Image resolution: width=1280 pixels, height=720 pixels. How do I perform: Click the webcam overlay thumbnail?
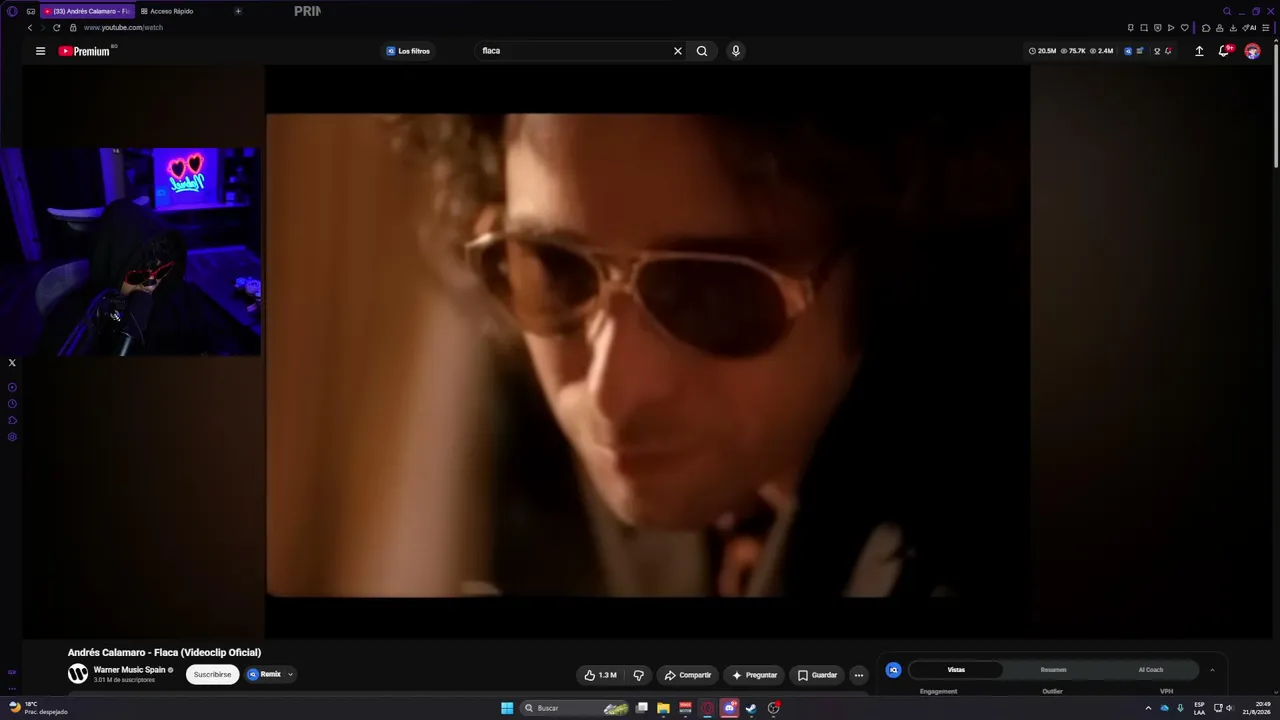(x=131, y=252)
